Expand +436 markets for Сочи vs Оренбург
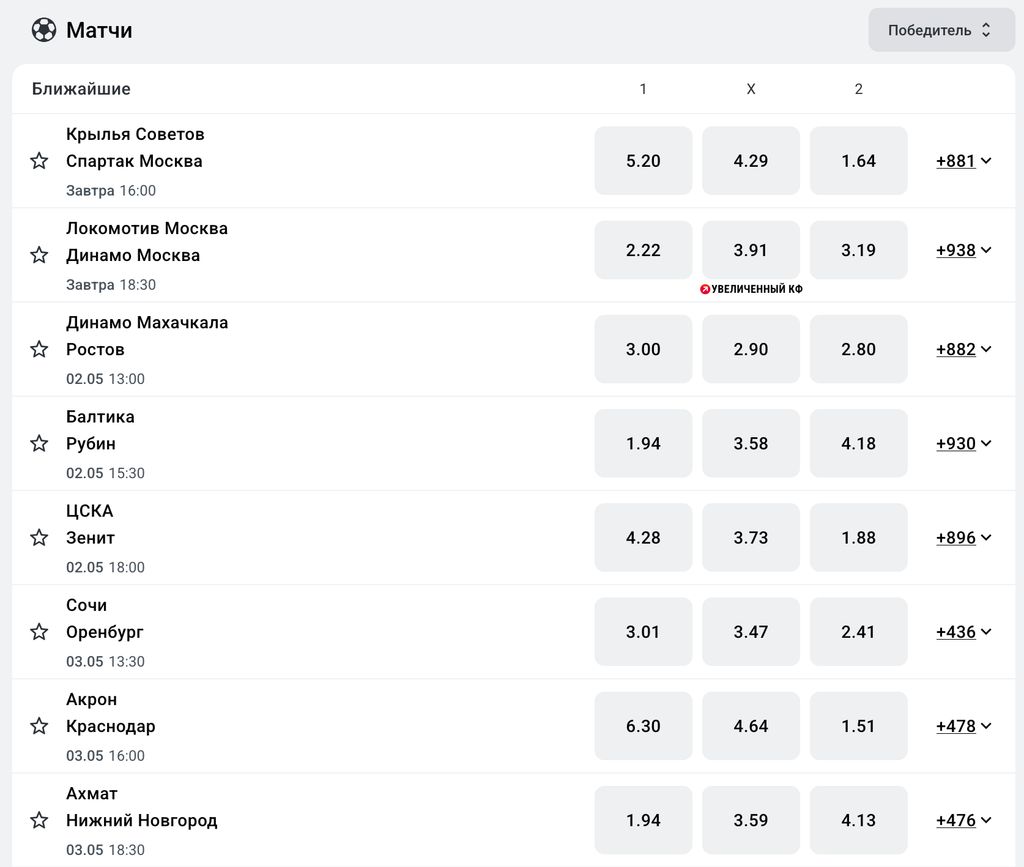This screenshot has width=1024, height=867. 964,632
